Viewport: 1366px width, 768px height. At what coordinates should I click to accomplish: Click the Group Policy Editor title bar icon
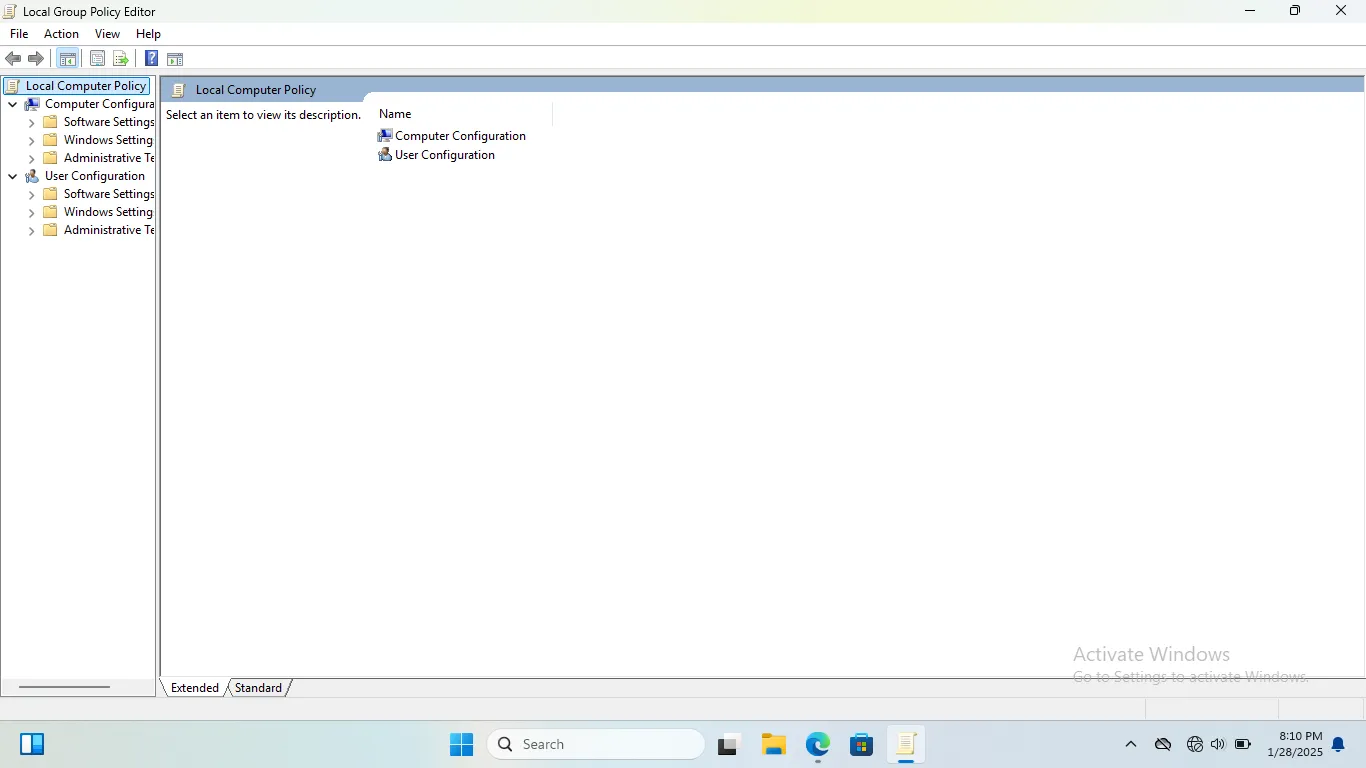point(10,11)
